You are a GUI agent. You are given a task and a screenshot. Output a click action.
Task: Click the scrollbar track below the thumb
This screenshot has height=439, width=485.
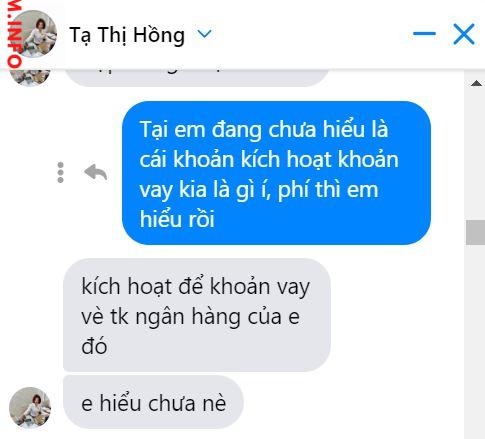[x=475, y=340]
